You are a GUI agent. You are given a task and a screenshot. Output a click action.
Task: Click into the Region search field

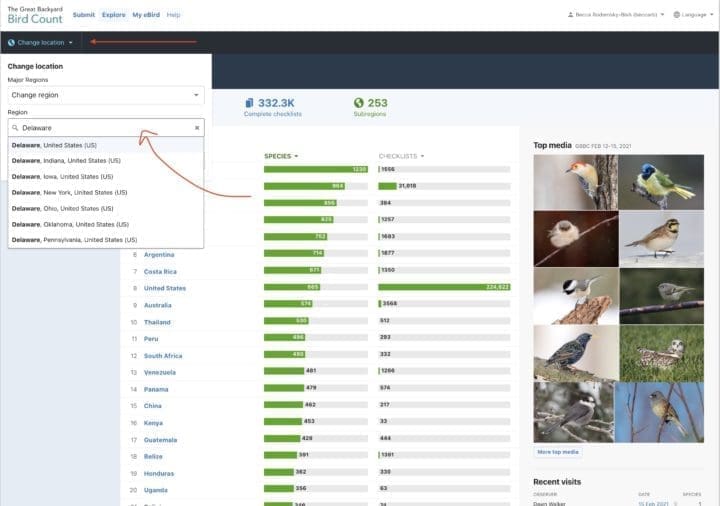105,128
